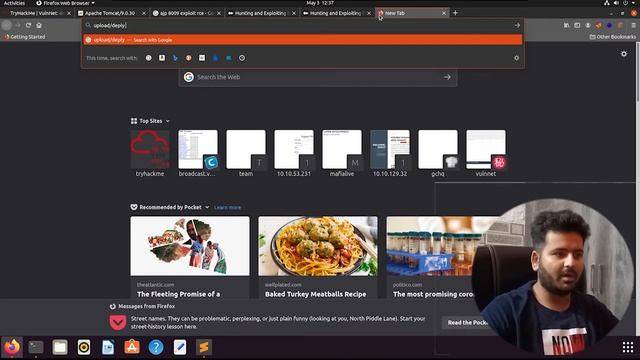640x360 pixels.
Task: Open Firefox Web Browser app menu
Action: point(66,3)
